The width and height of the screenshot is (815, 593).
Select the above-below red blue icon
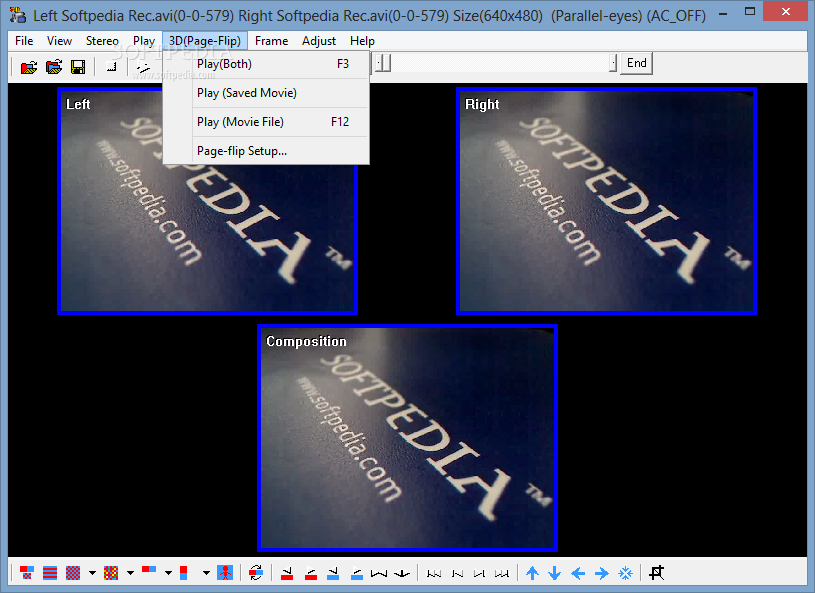point(184,573)
